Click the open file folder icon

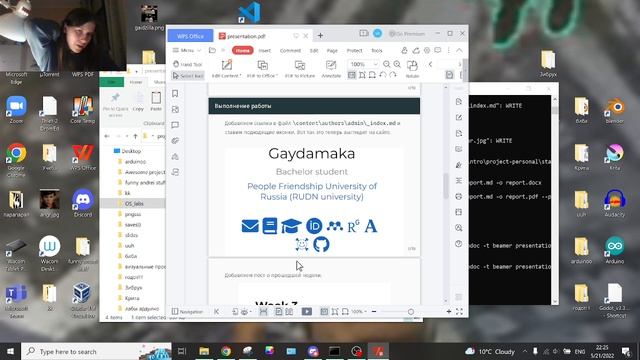212,50
